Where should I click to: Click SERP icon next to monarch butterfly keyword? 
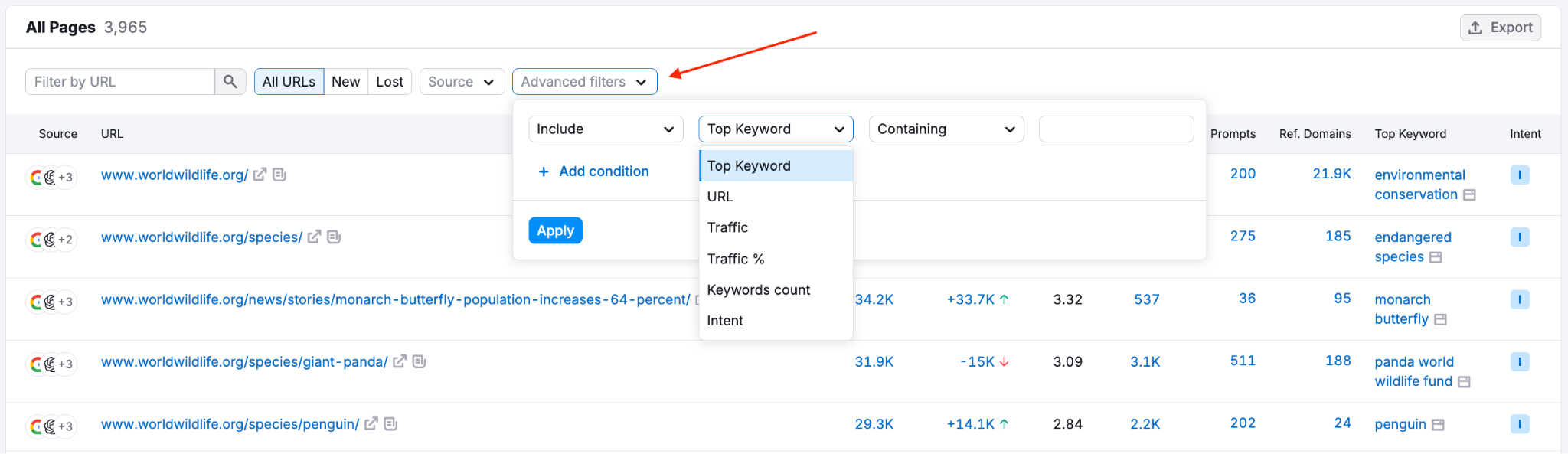[1440, 319]
